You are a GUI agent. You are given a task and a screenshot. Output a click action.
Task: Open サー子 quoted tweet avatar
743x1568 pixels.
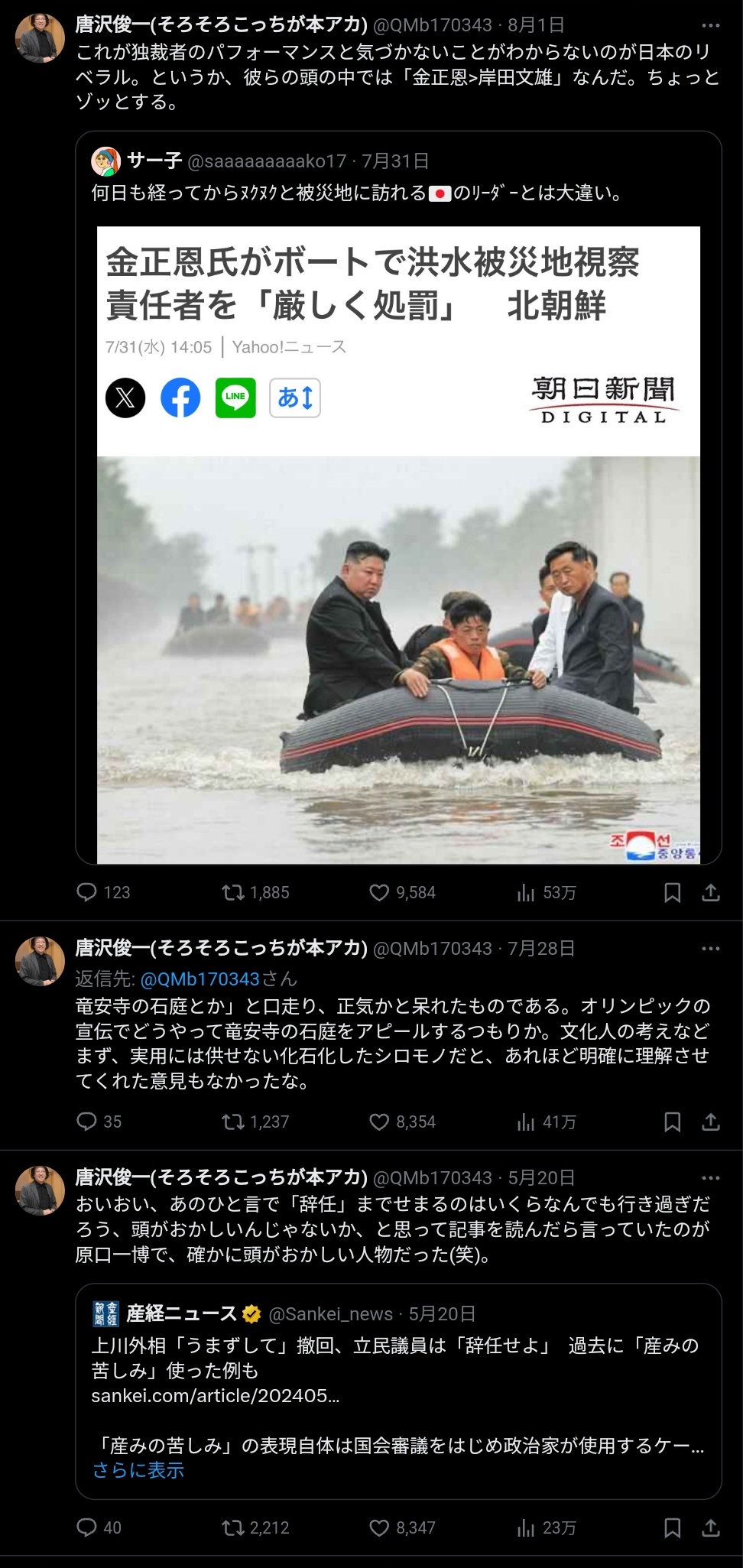tap(105, 161)
